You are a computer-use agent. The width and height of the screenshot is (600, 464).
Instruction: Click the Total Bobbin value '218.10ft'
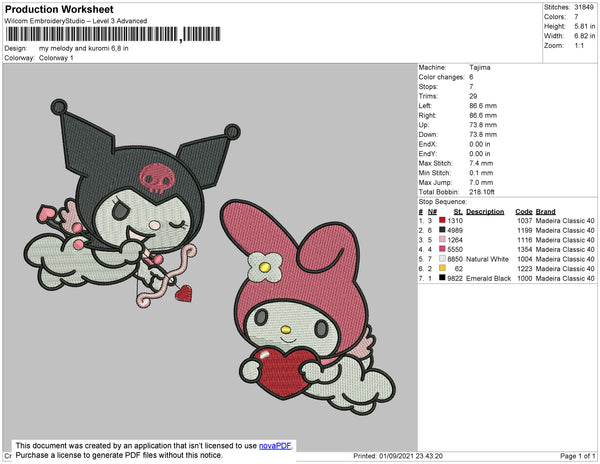[x=482, y=192]
